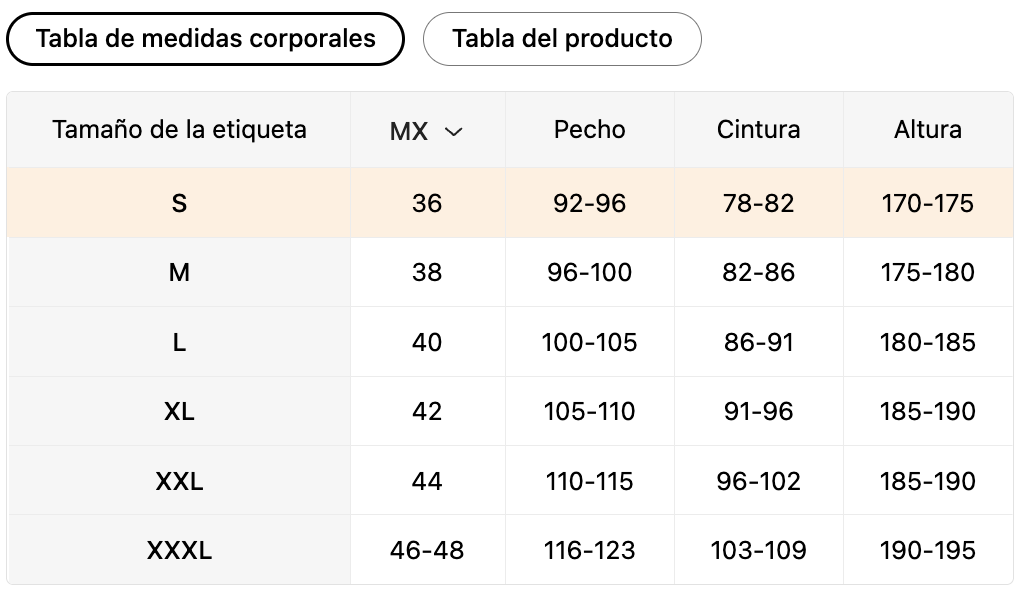
Task: Select the XXL size label cell
Action: point(179,481)
